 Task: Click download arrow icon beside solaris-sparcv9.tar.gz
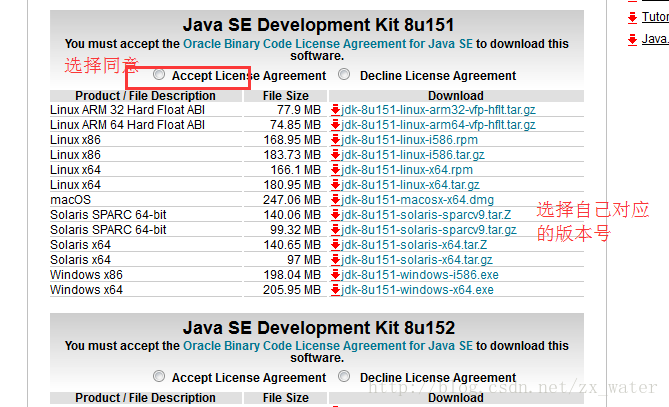point(335,230)
